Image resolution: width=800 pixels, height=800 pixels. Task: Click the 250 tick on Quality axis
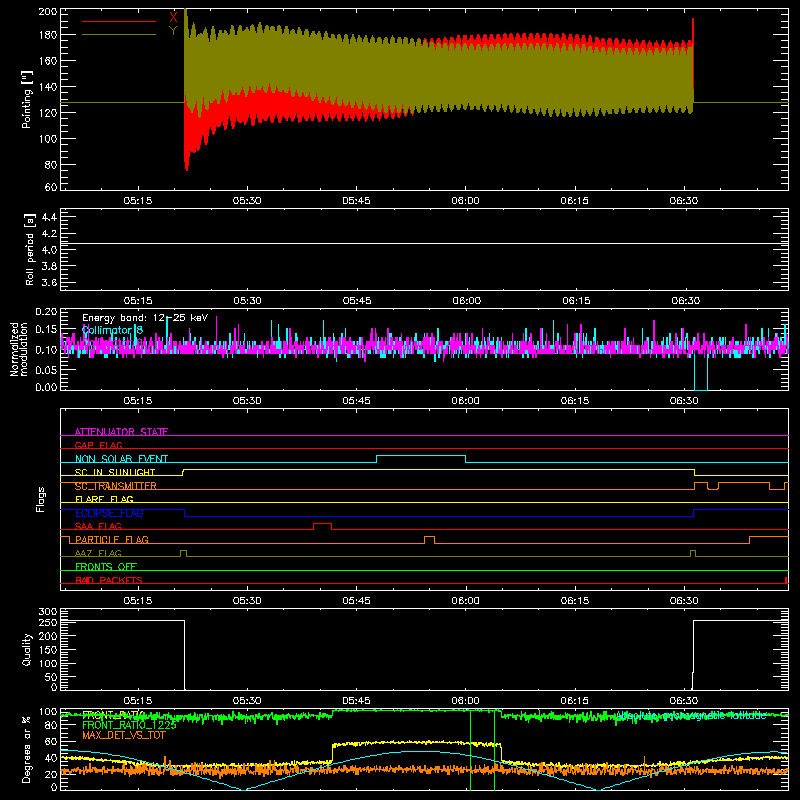pyautogui.click(x=48, y=622)
